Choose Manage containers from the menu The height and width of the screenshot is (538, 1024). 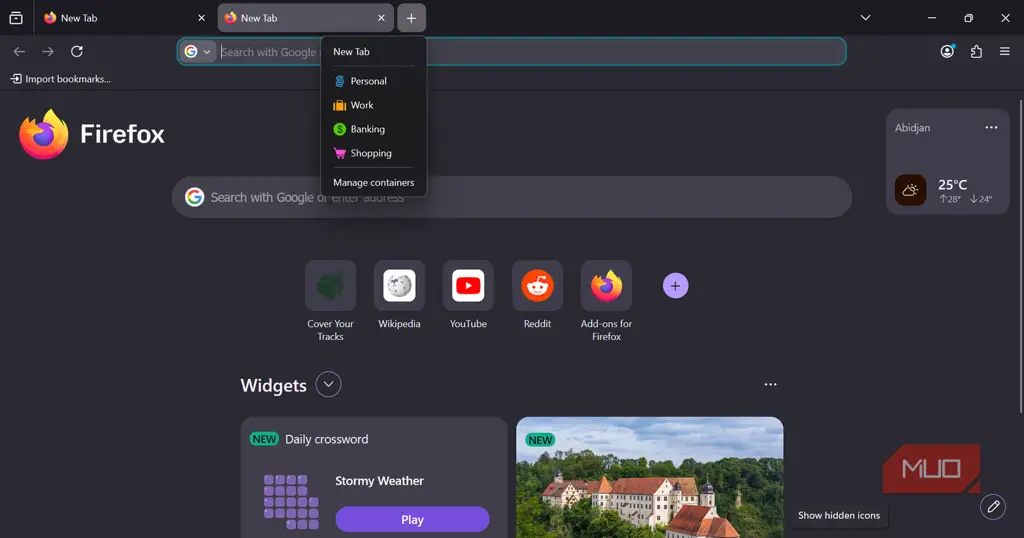374,183
